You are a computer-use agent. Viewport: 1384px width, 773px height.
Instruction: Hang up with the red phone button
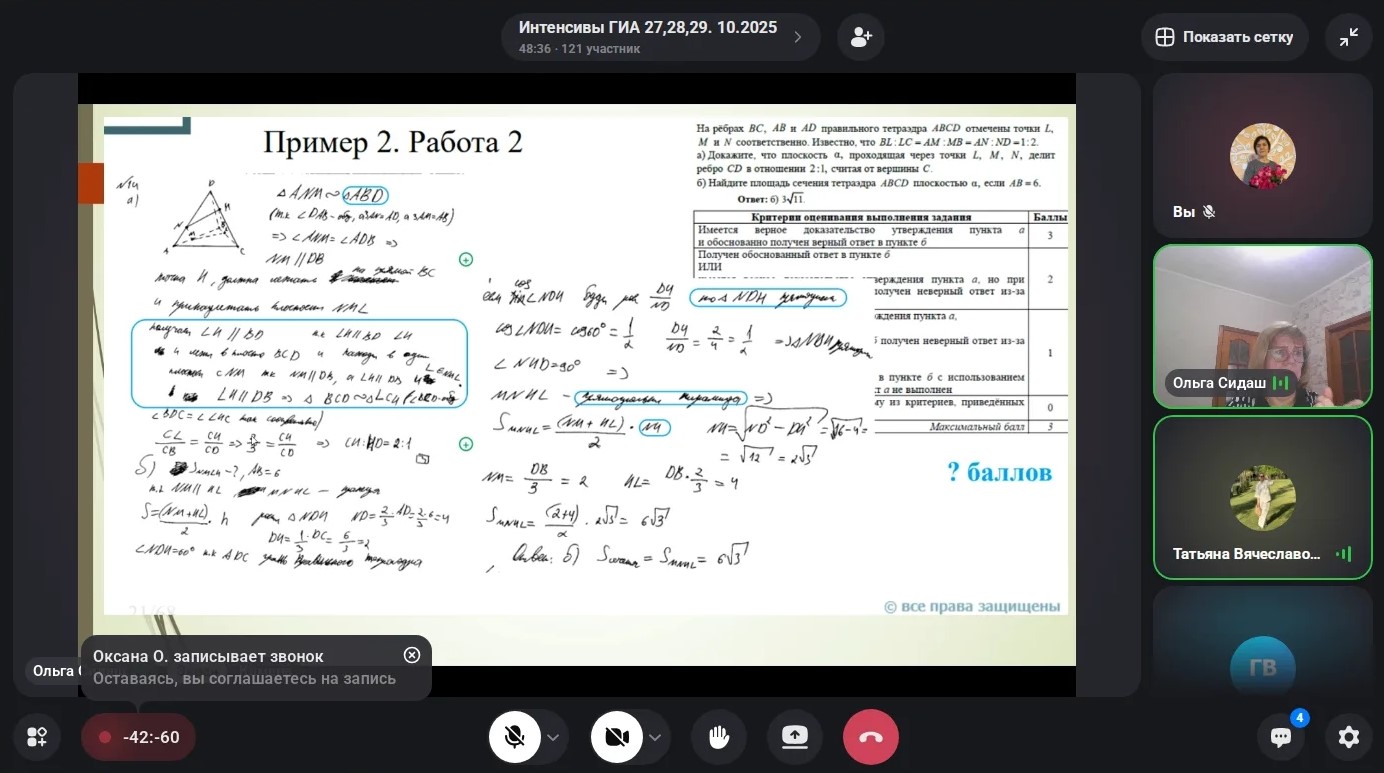pyautogui.click(x=870, y=737)
